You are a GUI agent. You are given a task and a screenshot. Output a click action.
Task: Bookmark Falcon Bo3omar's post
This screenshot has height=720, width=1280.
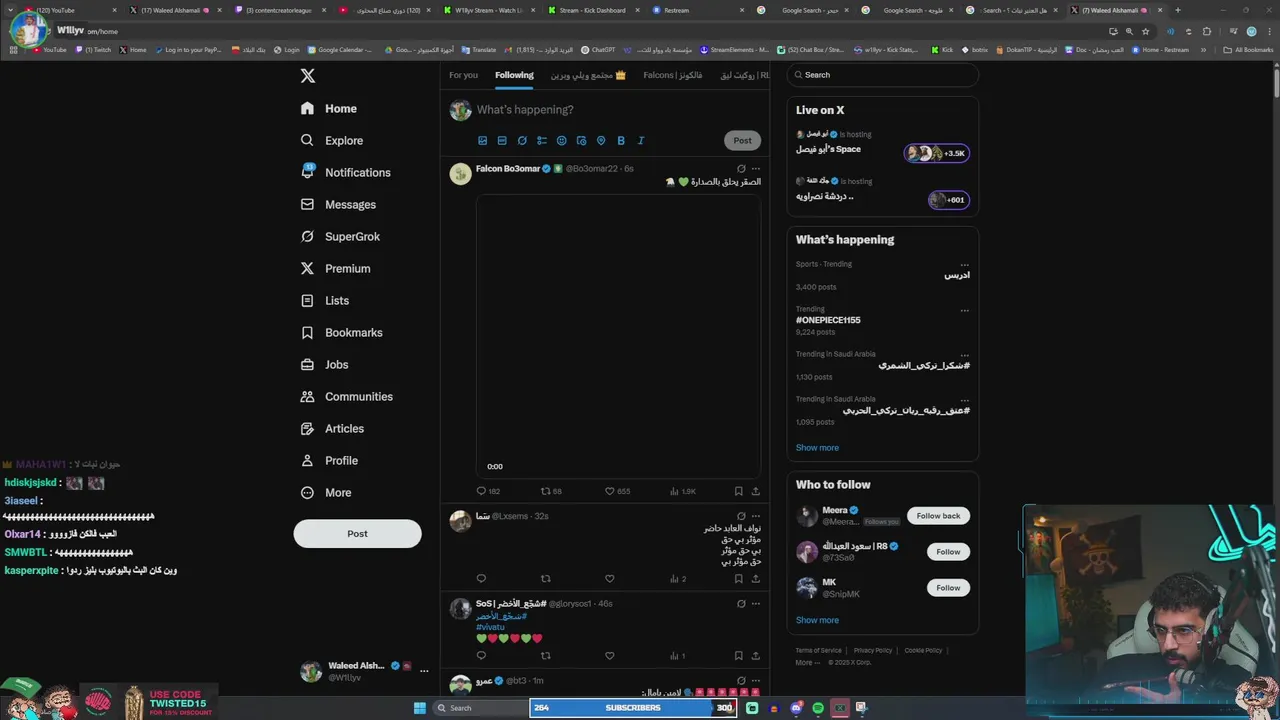point(738,491)
